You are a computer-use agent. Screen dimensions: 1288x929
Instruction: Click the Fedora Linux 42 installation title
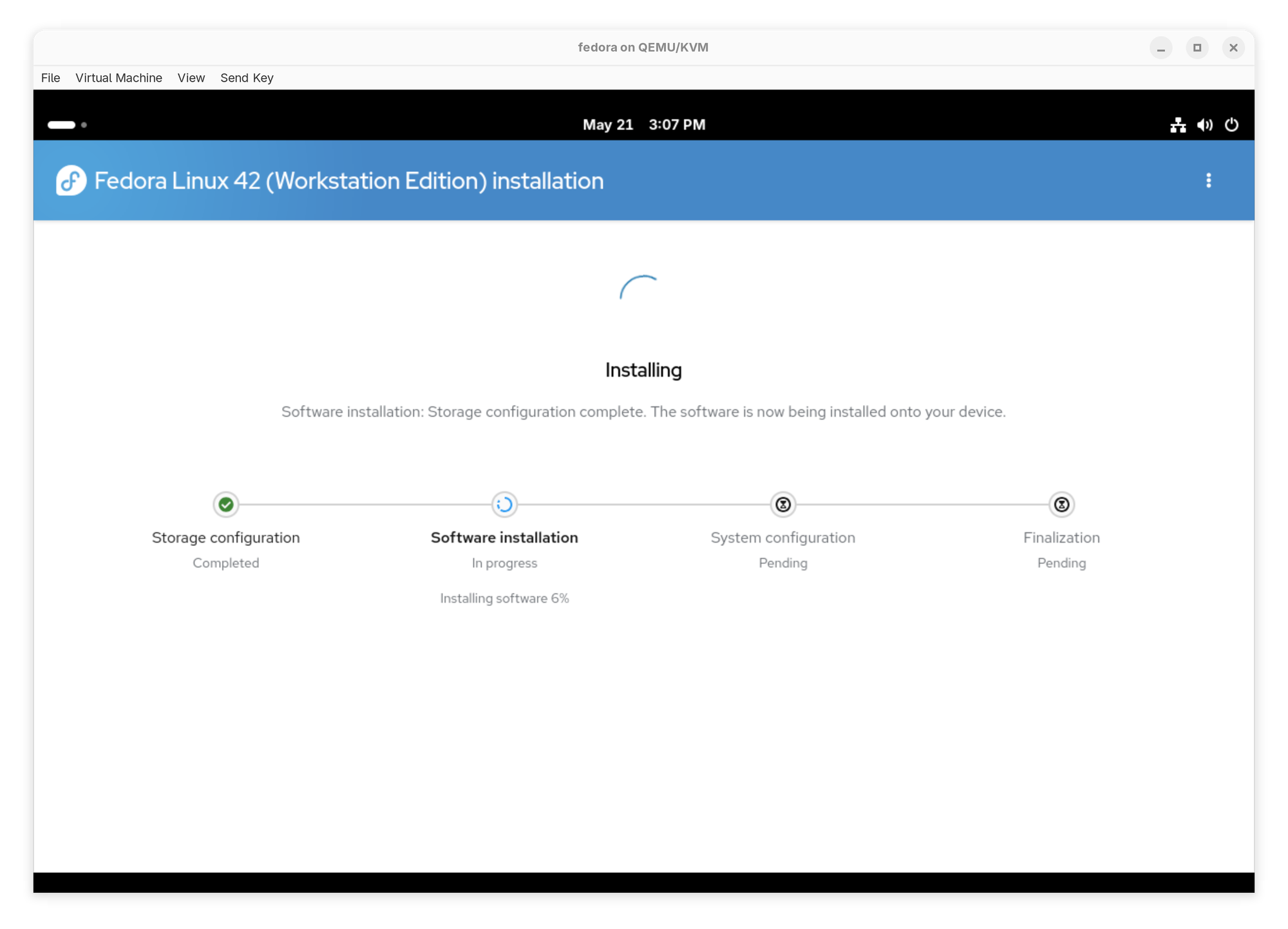pyautogui.click(x=349, y=181)
